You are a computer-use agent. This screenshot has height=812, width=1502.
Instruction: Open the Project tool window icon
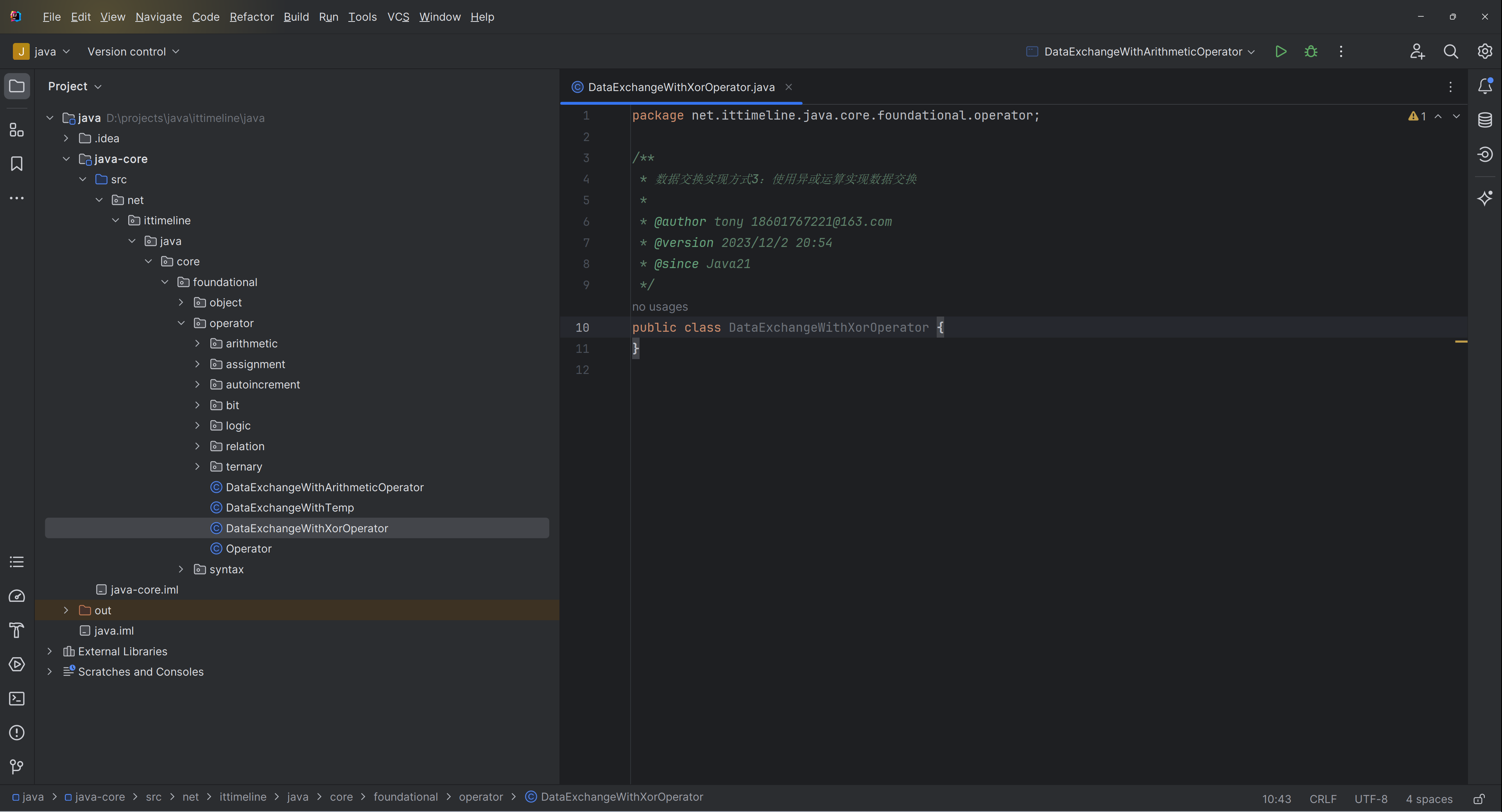pos(17,86)
